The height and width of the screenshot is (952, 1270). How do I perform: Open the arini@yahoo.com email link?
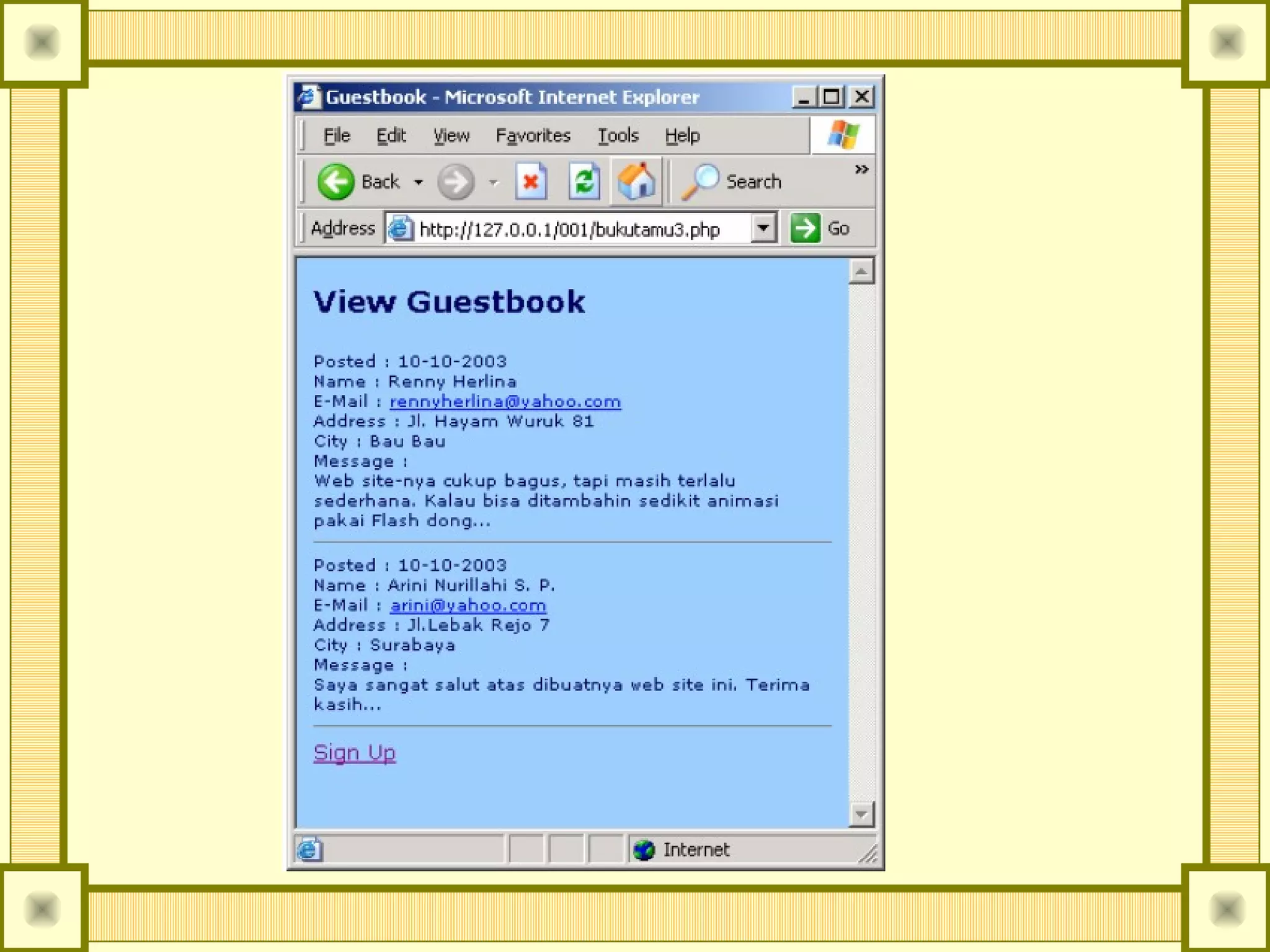468,606
